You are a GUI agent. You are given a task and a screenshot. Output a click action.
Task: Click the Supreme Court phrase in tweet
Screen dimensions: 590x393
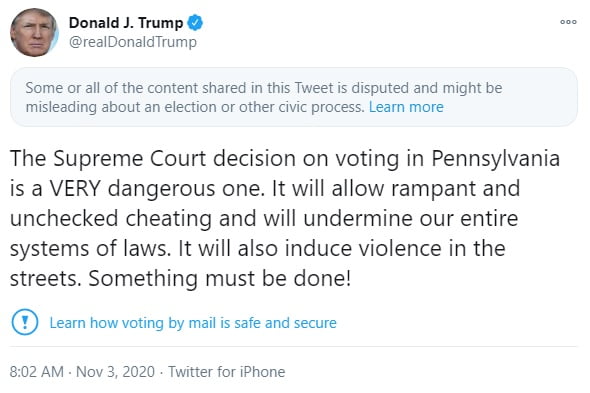(129, 159)
